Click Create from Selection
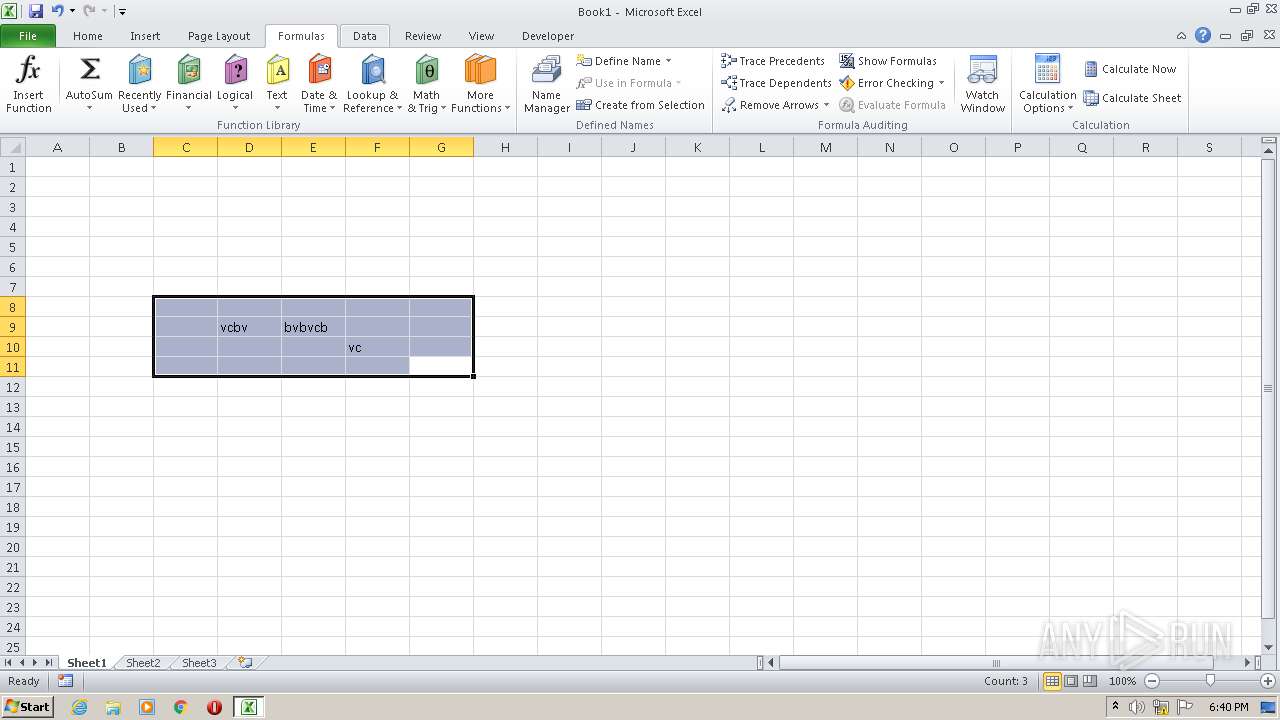The width and height of the screenshot is (1280, 720). point(640,105)
